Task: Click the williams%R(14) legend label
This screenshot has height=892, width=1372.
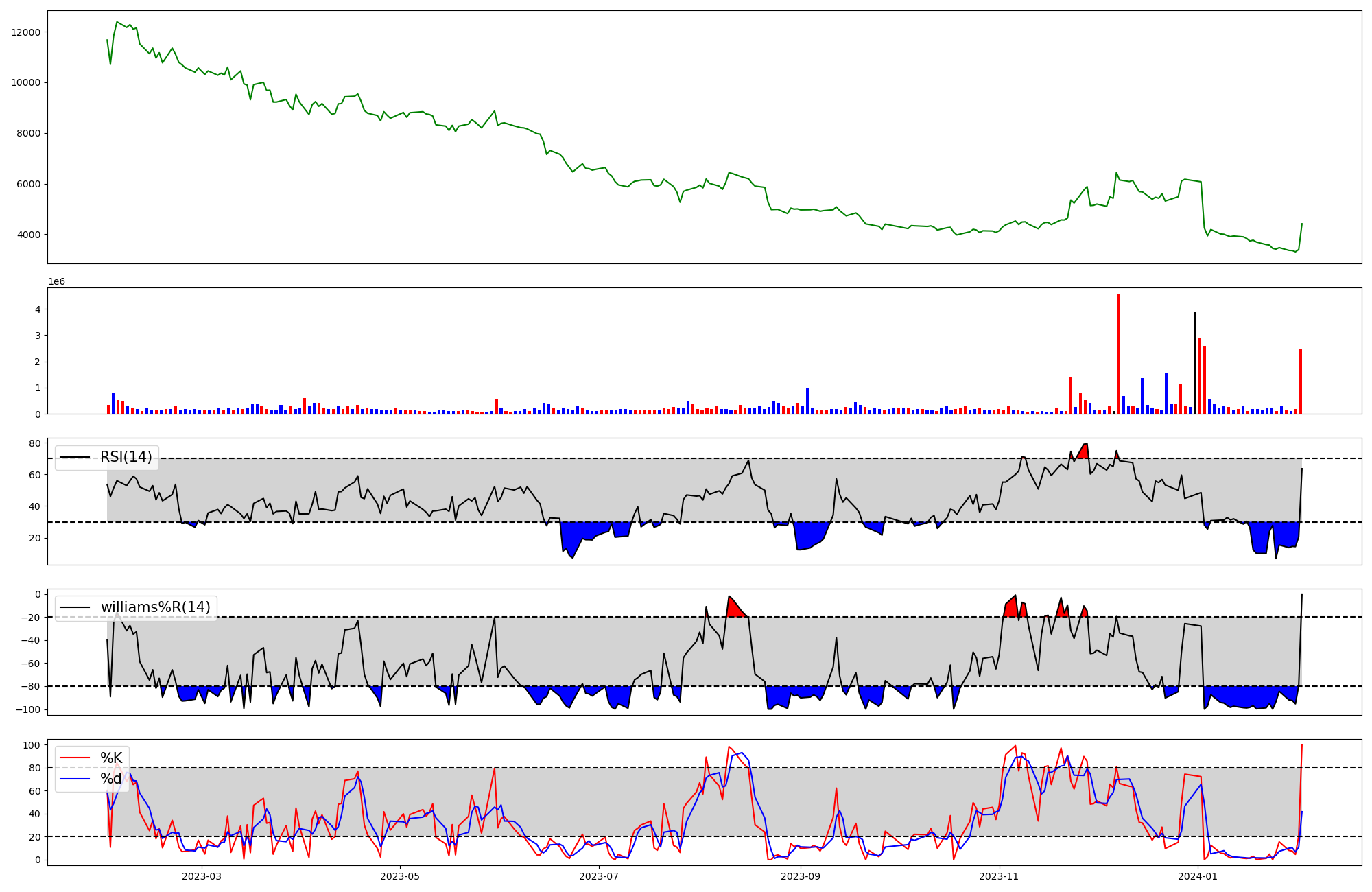Action: [155, 607]
